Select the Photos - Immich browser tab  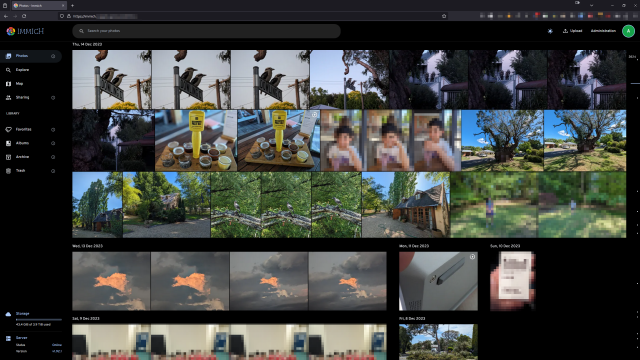pos(39,5)
